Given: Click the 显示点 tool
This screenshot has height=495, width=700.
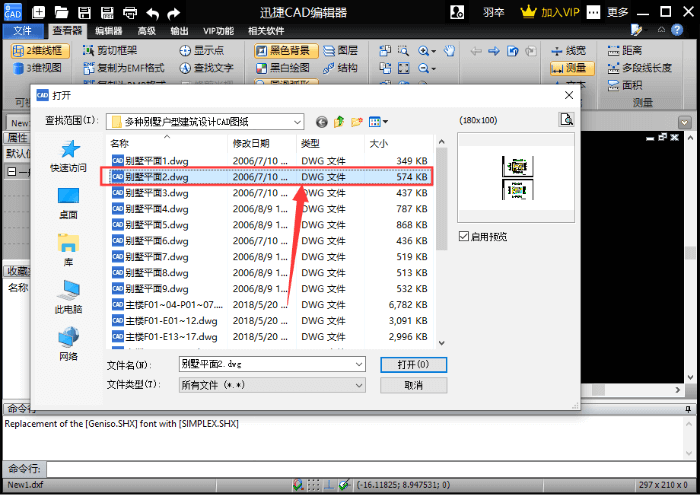Looking at the screenshot, I should click(201, 50).
